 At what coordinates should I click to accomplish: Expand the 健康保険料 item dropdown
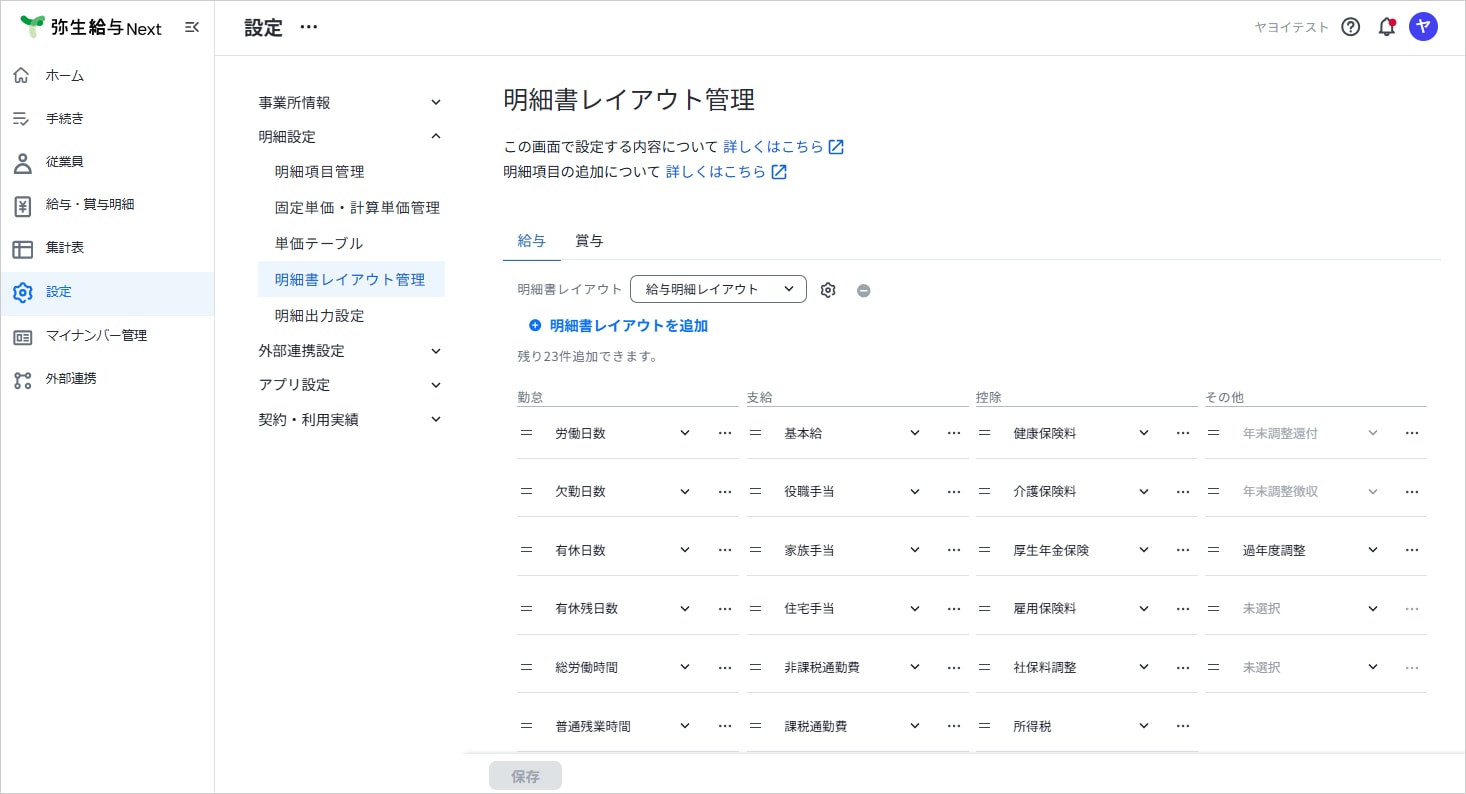pos(1143,433)
